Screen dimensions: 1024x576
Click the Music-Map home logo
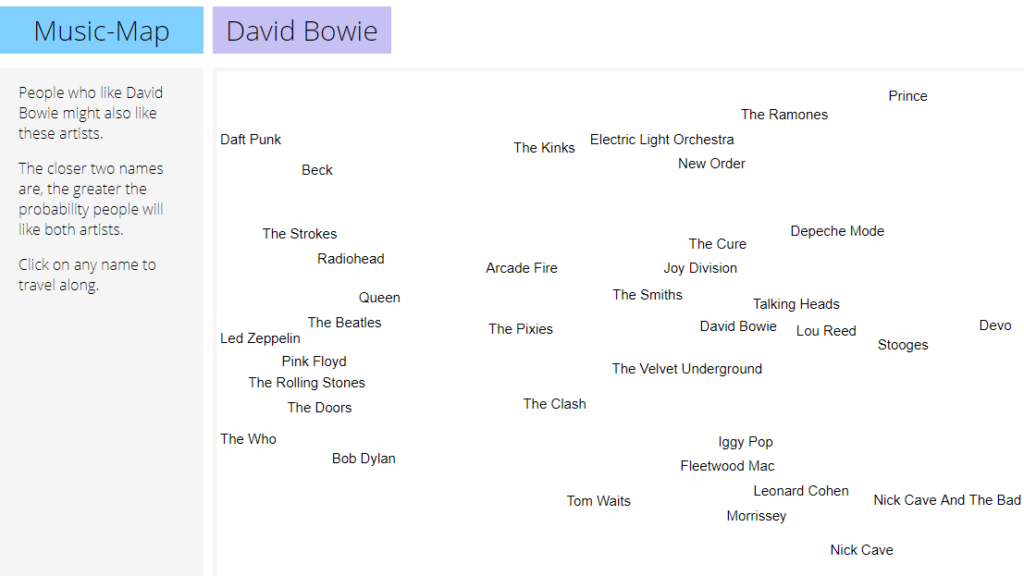101,31
